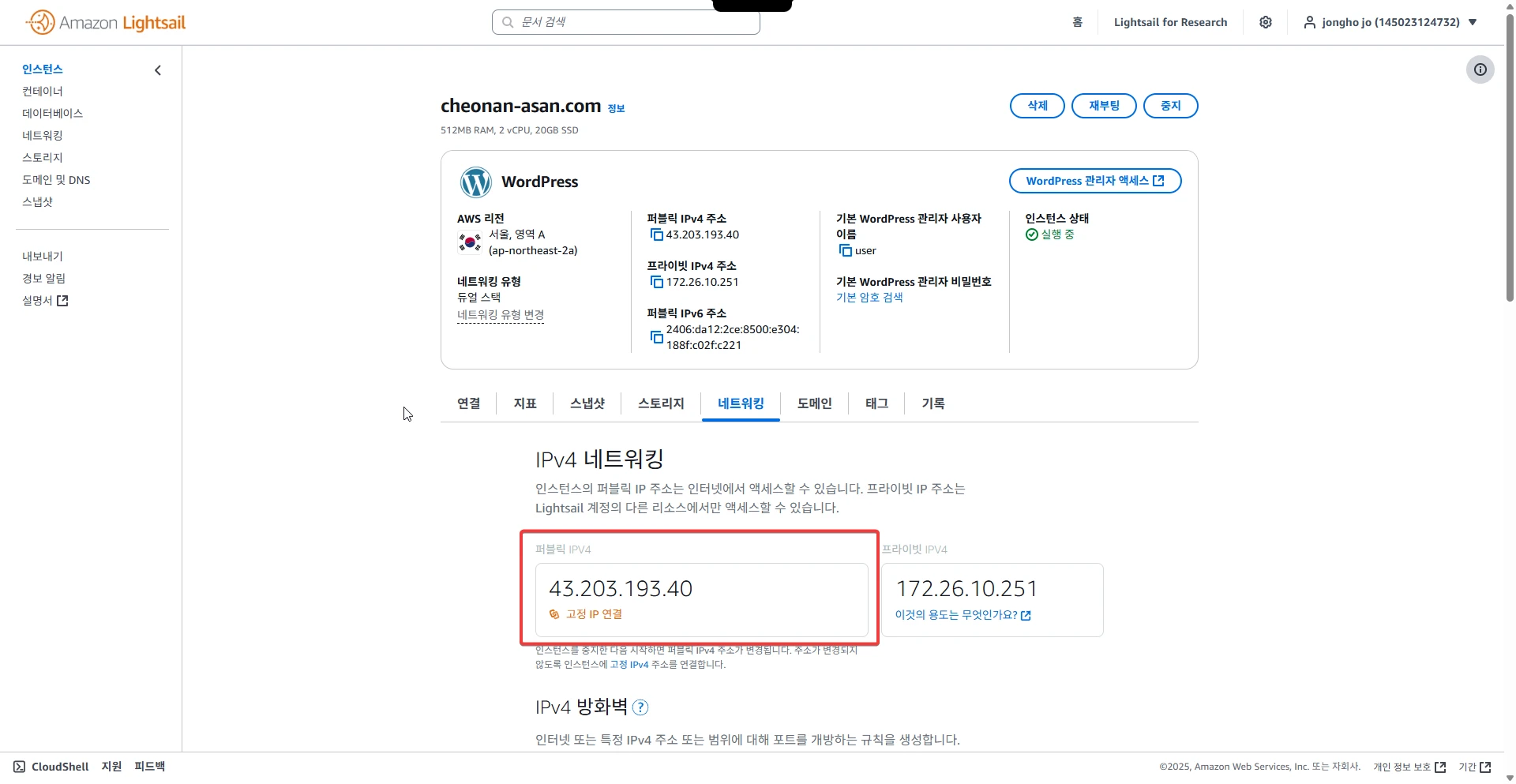Select 컨테이너 in the sidebar
Screen dimensions: 1516x784
(43, 92)
